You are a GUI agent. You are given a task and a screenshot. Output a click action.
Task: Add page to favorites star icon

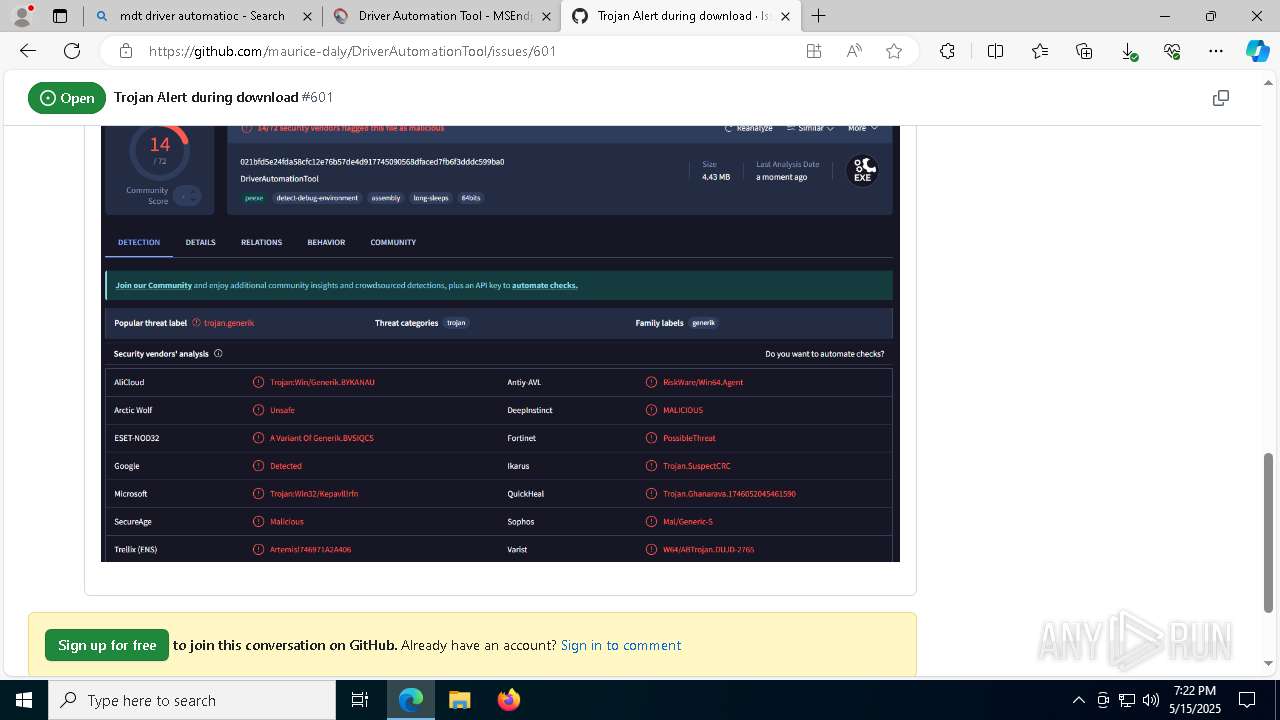894,51
